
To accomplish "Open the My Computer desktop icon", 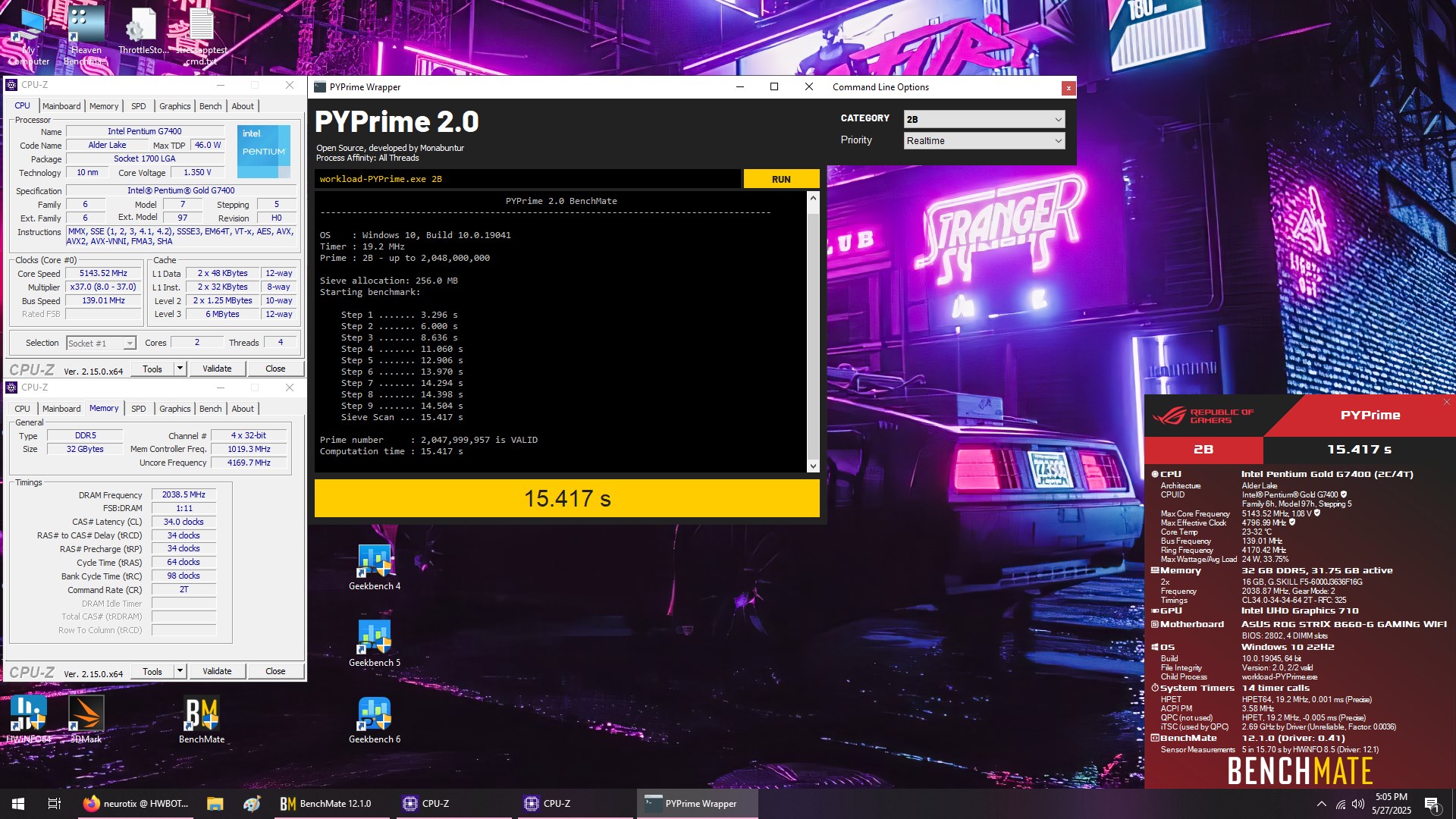I will click(29, 36).
